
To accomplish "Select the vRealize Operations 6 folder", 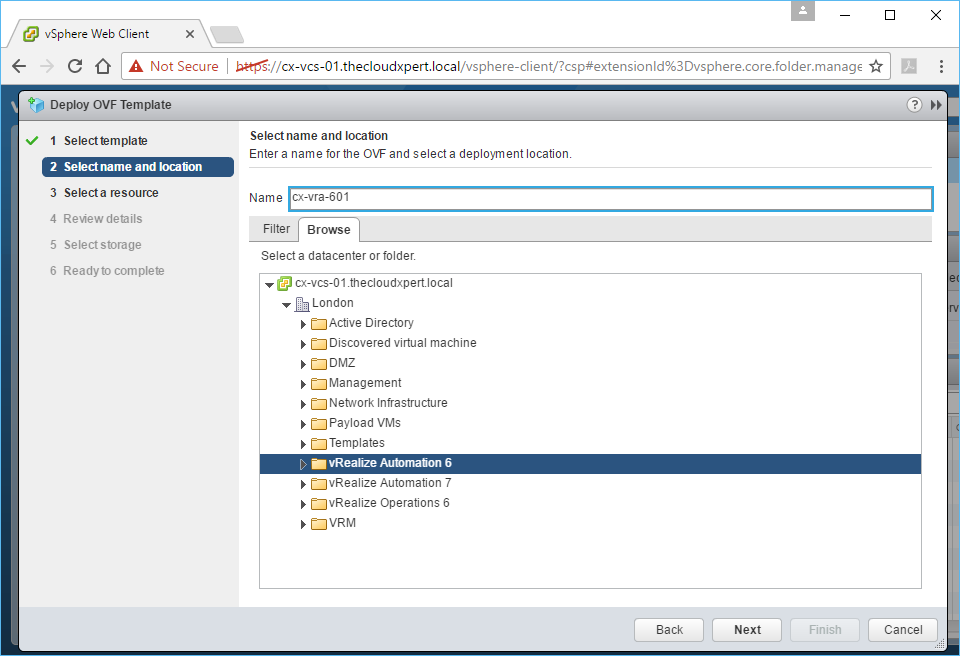I will [389, 503].
